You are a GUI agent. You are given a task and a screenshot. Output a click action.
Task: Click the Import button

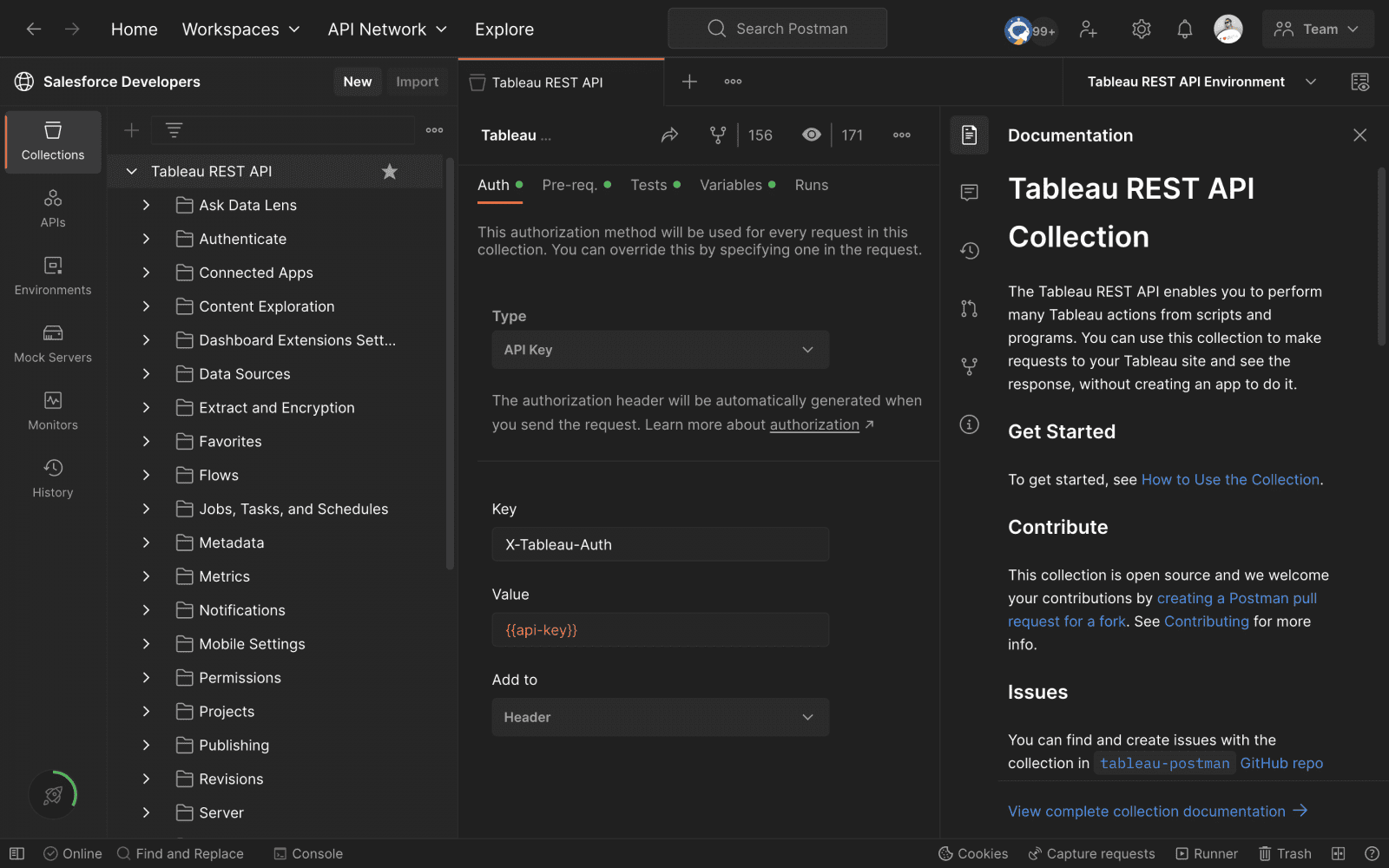418,82
